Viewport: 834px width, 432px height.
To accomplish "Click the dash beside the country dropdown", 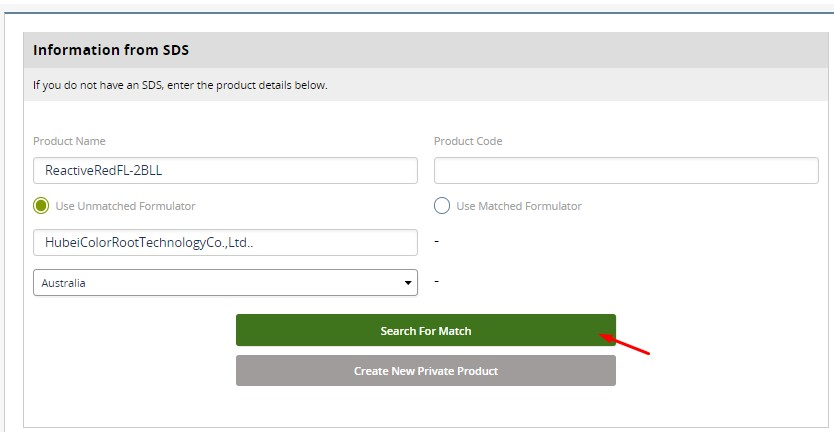I will pos(436,283).
